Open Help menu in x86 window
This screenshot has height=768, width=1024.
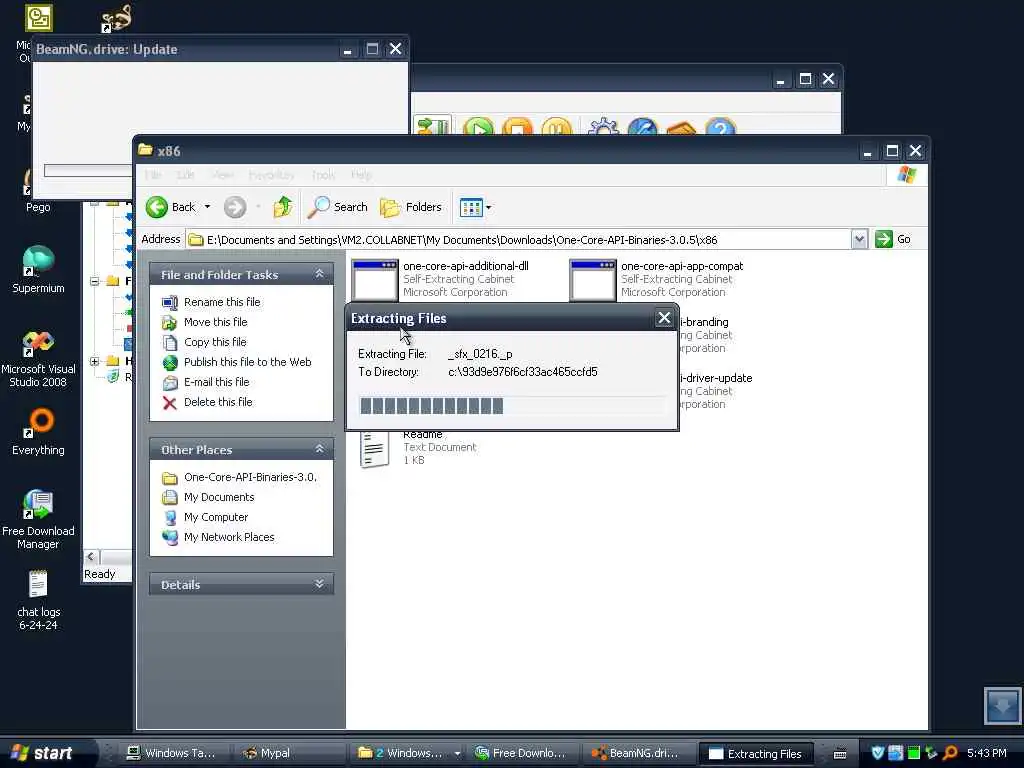(x=361, y=175)
